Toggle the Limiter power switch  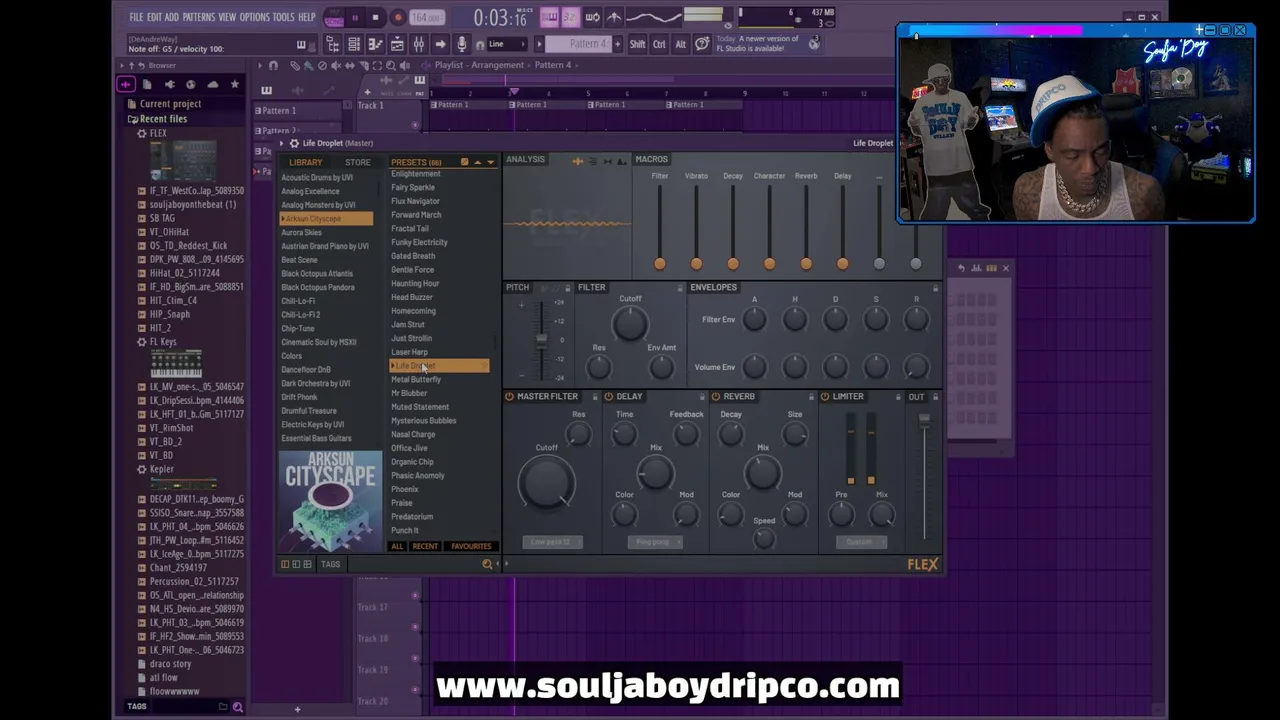pyautogui.click(x=825, y=397)
